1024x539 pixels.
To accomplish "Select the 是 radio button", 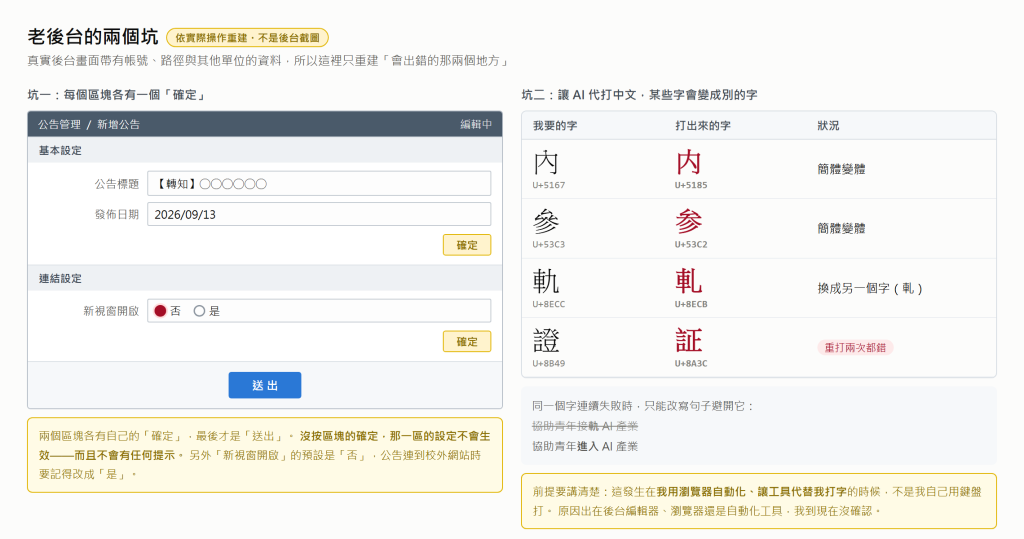I will pyautogui.click(x=199, y=311).
